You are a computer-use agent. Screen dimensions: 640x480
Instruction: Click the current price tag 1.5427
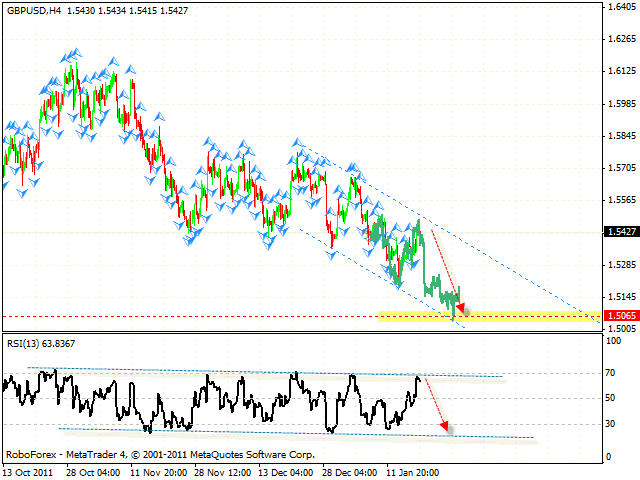(619, 232)
